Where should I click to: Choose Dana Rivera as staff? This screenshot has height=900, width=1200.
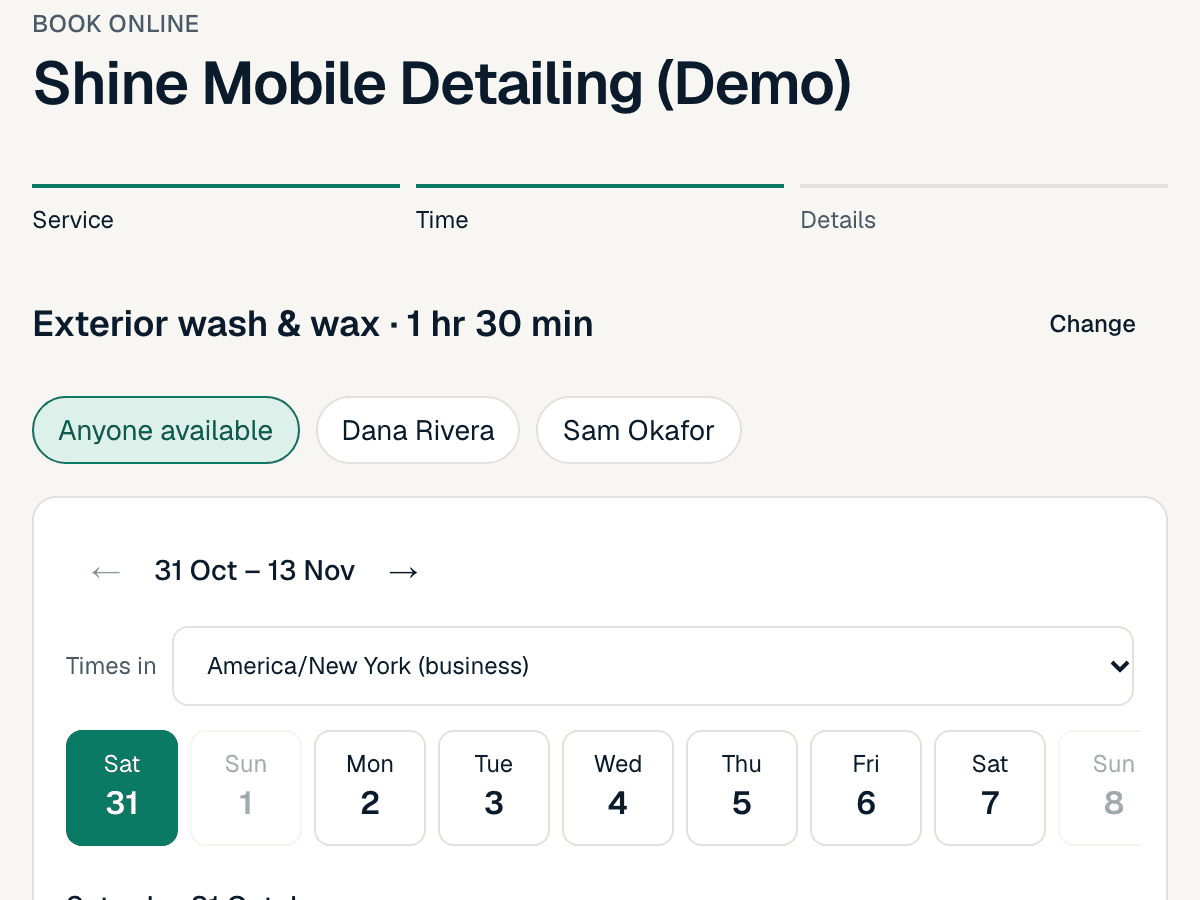click(x=418, y=430)
